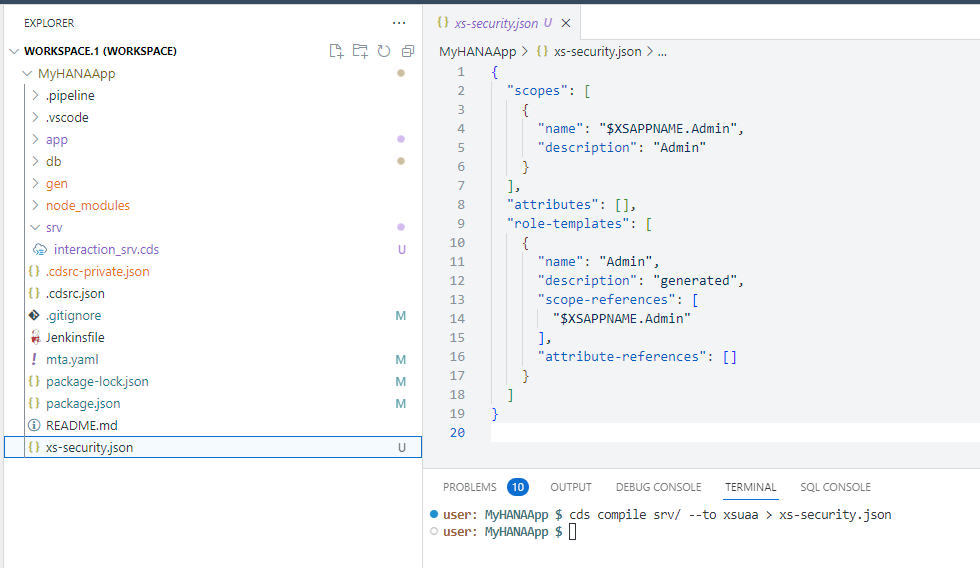Open the README.md file
The height and width of the screenshot is (568, 980).
81,426
